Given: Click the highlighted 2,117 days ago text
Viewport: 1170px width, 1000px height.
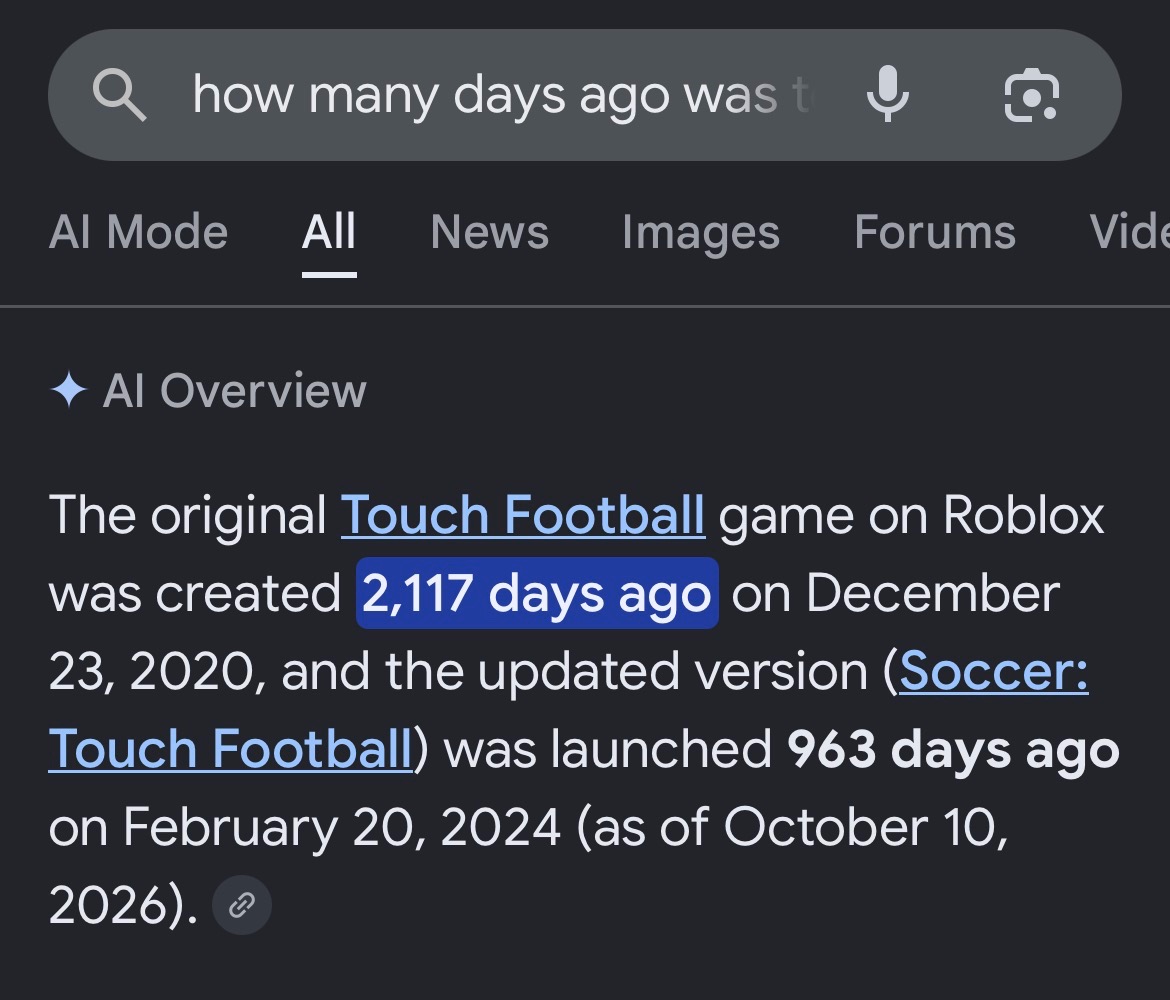Looking at the screenshot, I should [537, 593].
